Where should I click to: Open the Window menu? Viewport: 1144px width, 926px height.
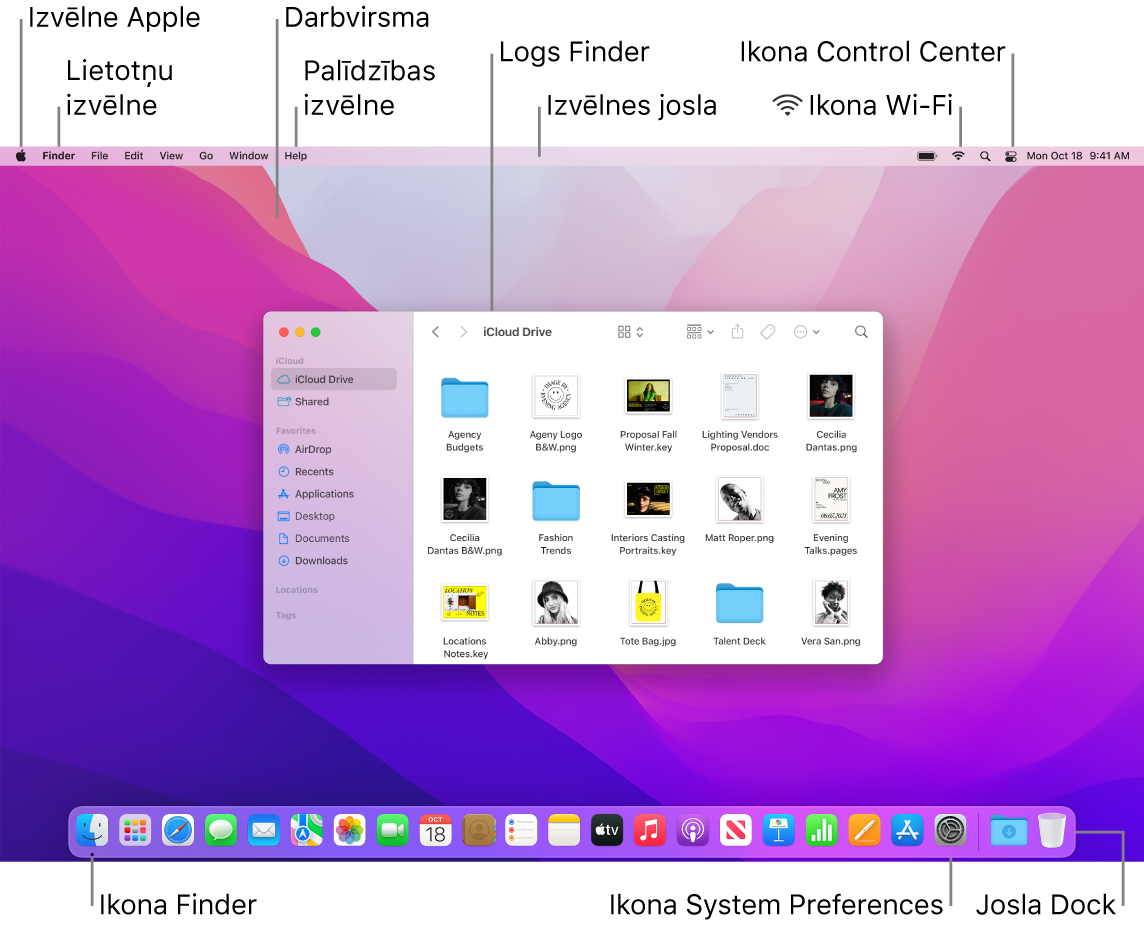point(249,155)
